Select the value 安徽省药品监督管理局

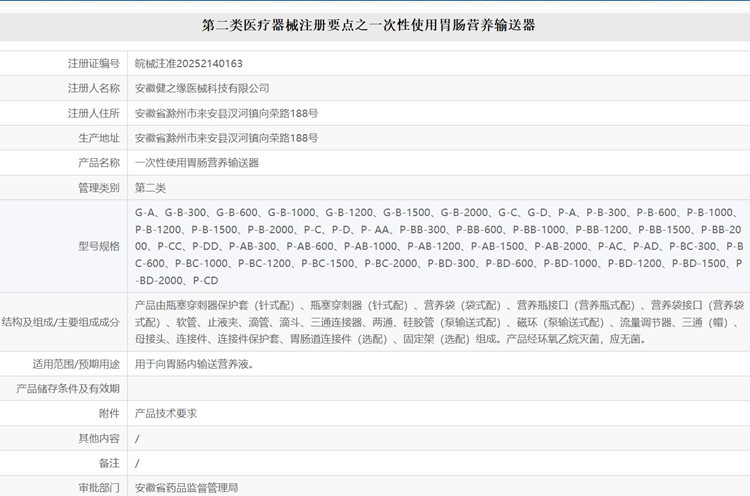186,488
